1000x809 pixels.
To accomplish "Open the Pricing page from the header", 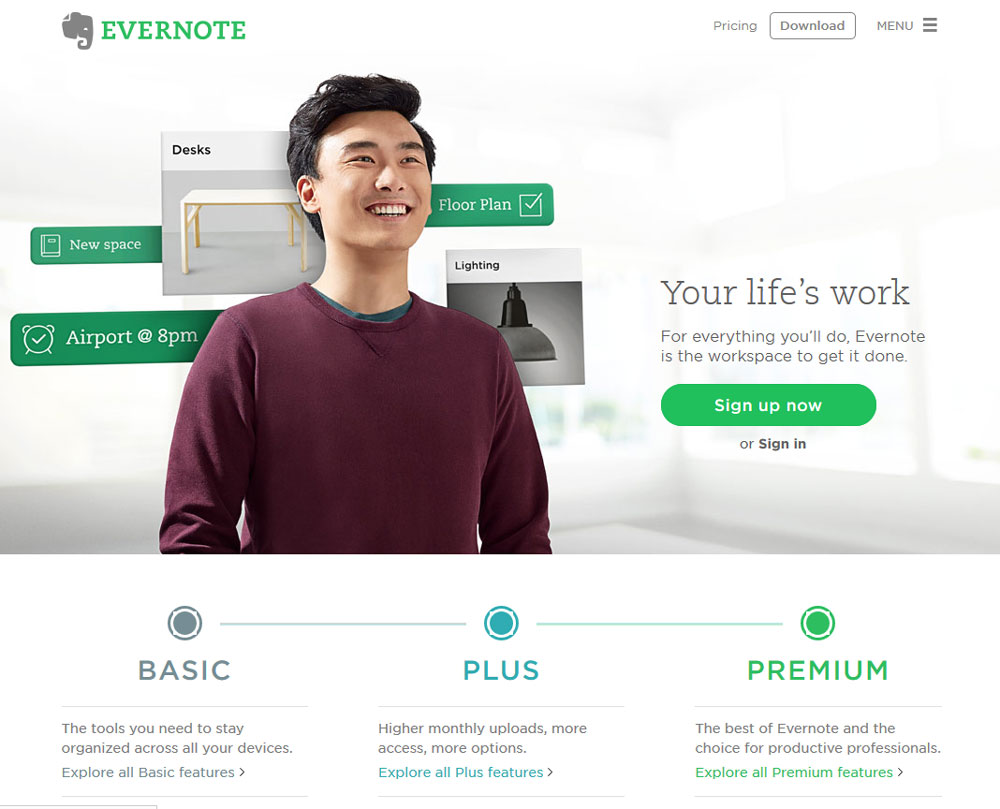I will click(735, 26).
